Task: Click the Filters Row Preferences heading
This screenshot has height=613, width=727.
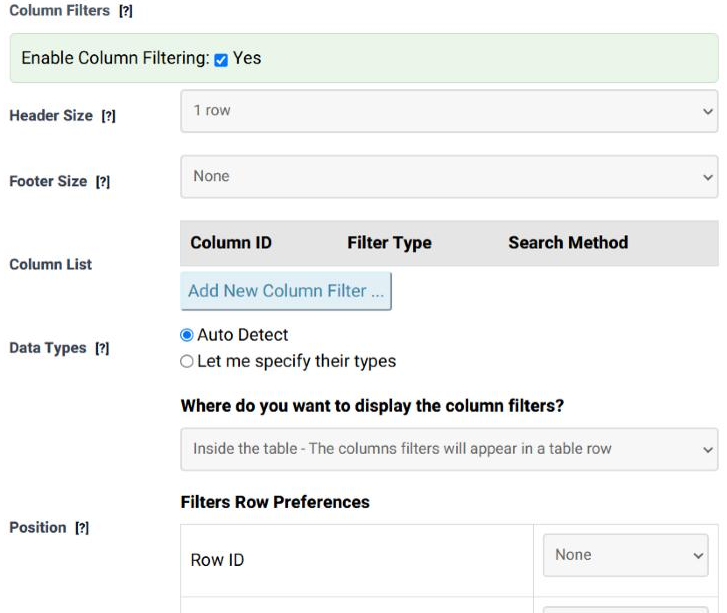Action: click(x=275, y=502)
